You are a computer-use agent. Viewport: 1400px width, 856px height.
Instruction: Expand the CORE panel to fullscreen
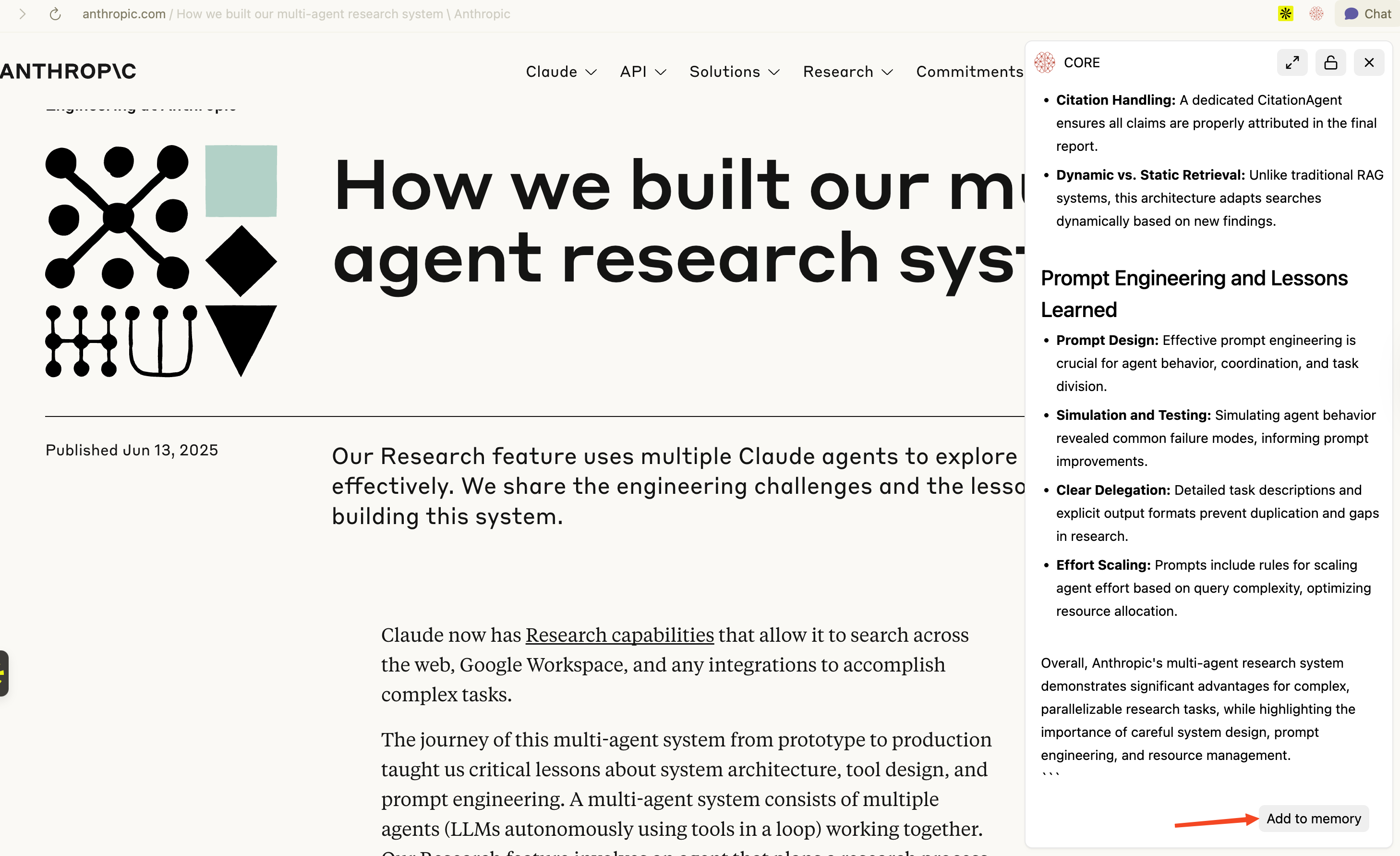pos(1291,62)
